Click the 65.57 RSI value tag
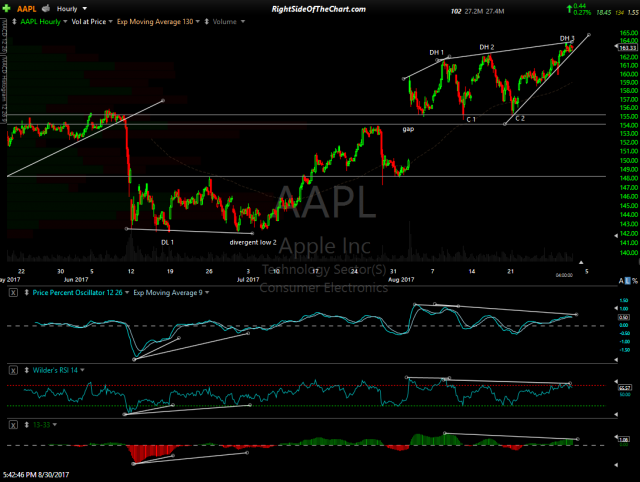The width and height of the screenshot is (640, 482). [x=625, y=388]
